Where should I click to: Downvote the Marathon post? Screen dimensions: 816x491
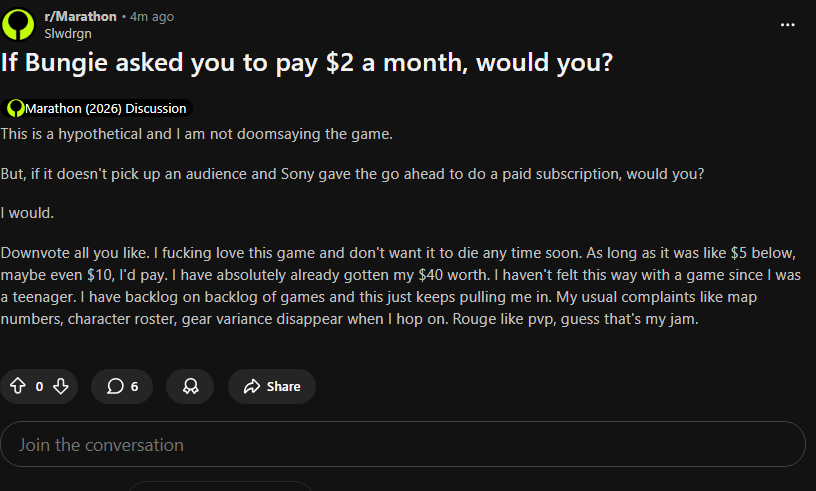coord(60,386)
